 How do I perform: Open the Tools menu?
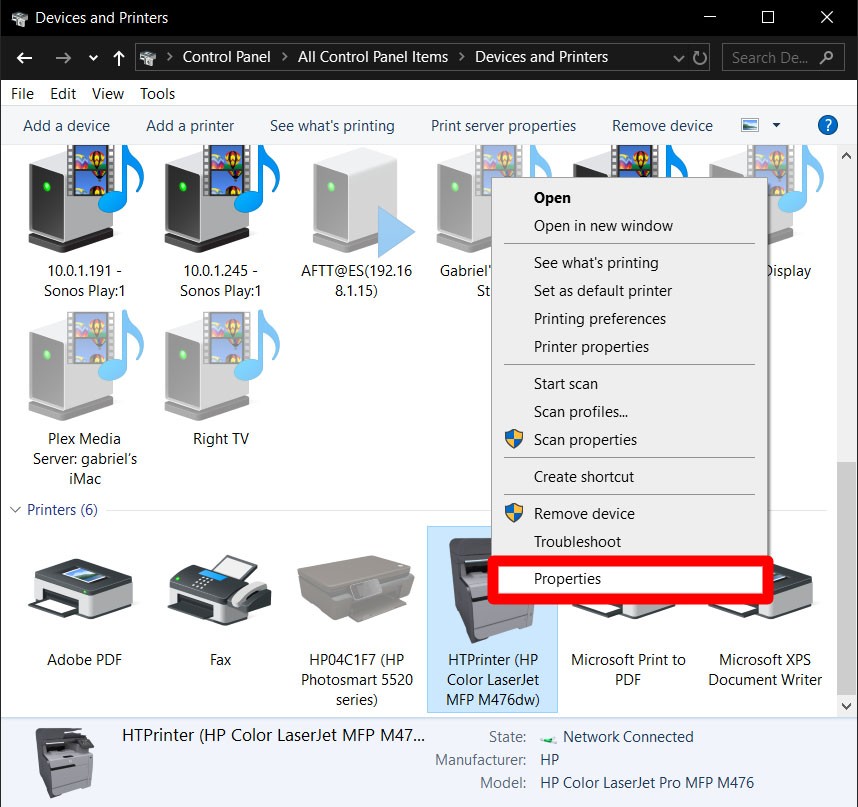coord(157,93)
